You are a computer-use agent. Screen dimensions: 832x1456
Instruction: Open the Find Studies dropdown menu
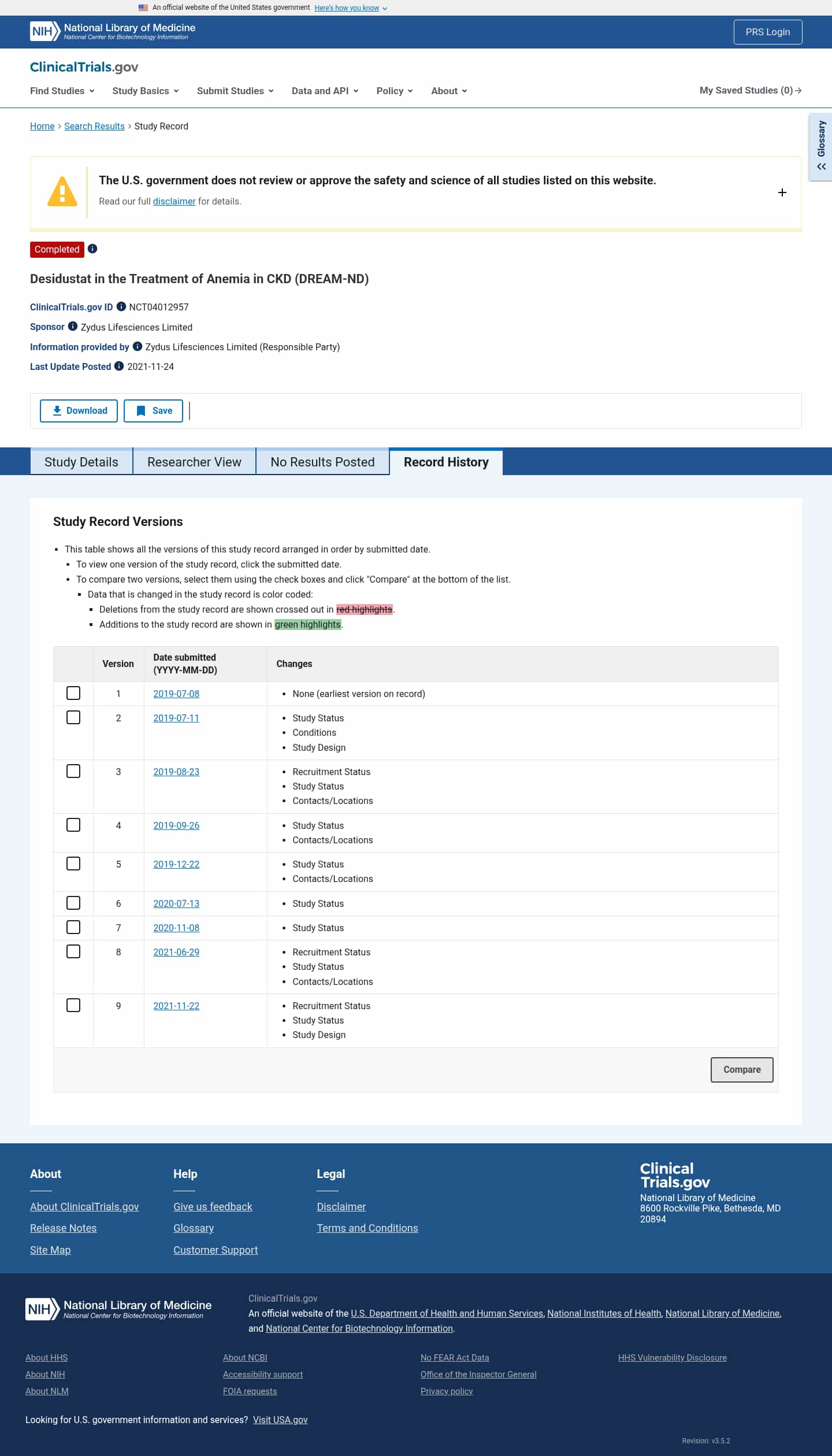(x=62, y=91)
